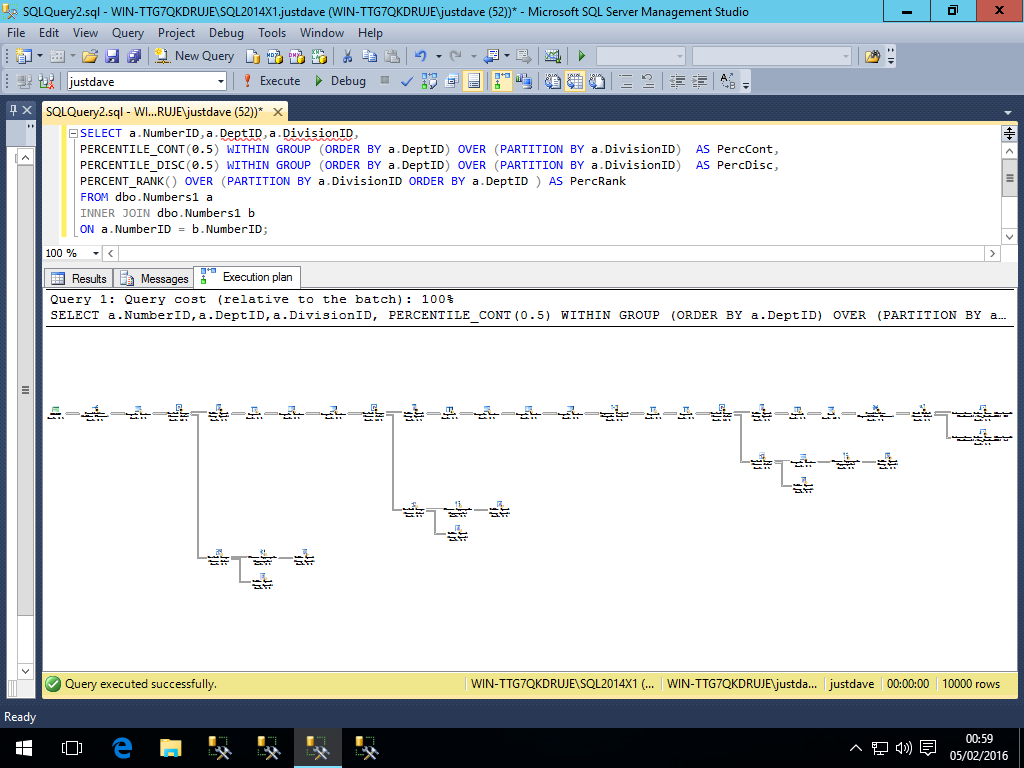Click the Change Connection icon

coord(46,81)
